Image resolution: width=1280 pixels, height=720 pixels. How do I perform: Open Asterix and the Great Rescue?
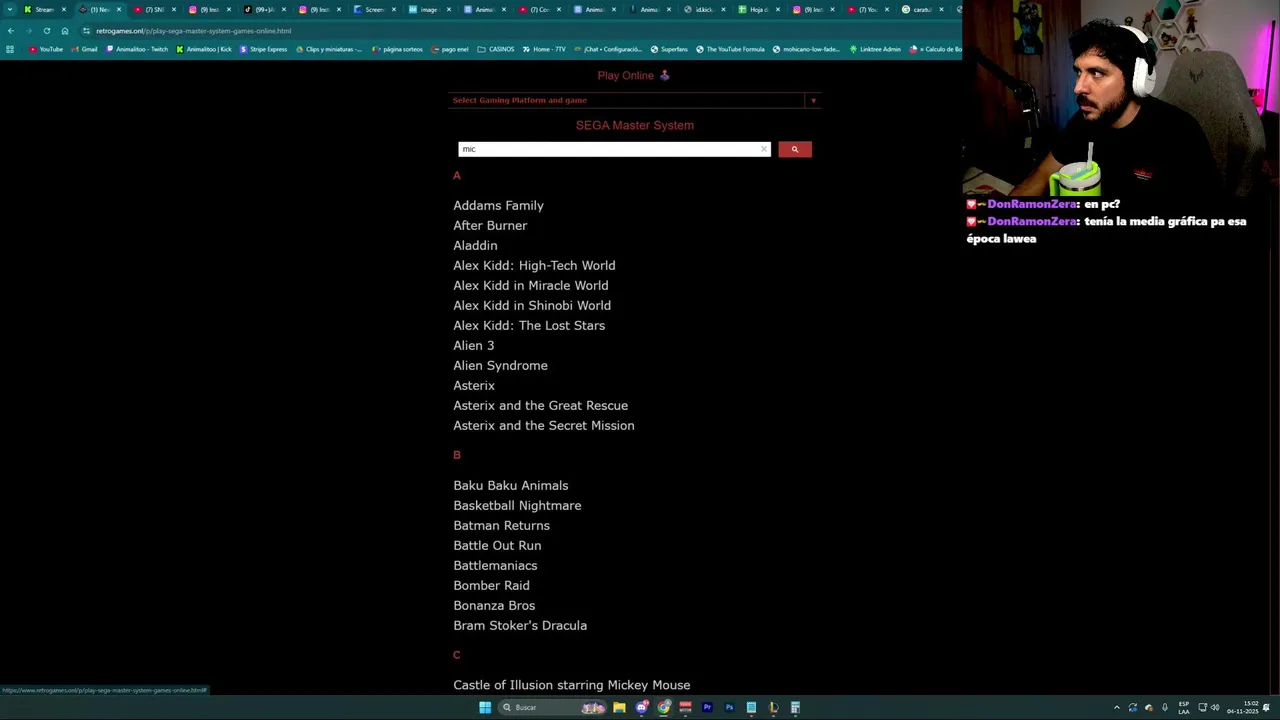(x=540, y=405)
